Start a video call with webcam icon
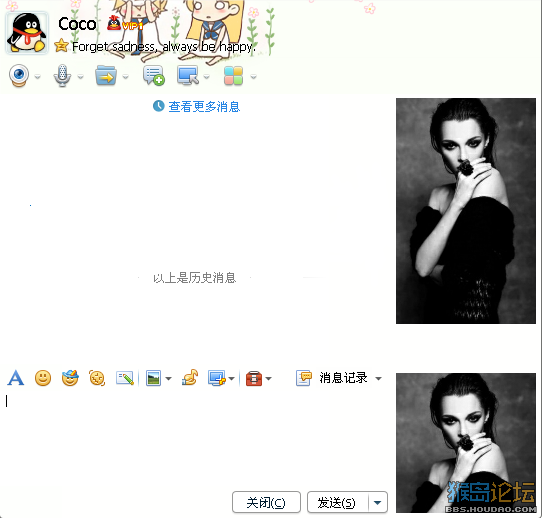The image size is (542, 518). pos(19,76)
